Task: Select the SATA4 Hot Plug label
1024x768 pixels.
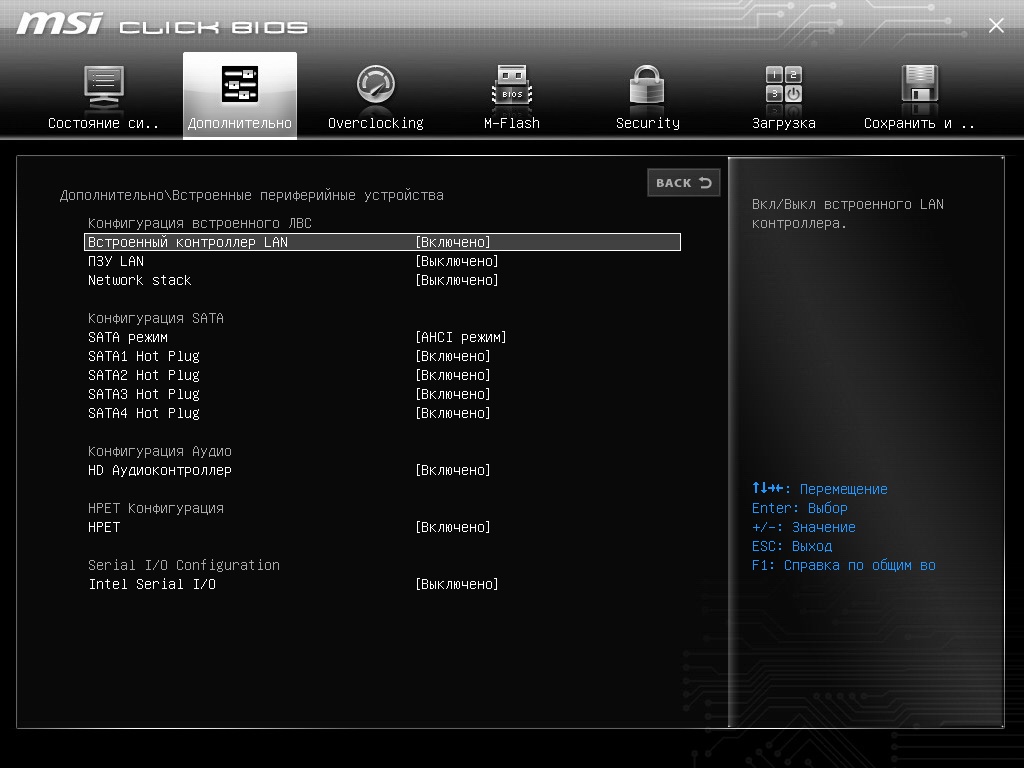Action: [144, 413]
